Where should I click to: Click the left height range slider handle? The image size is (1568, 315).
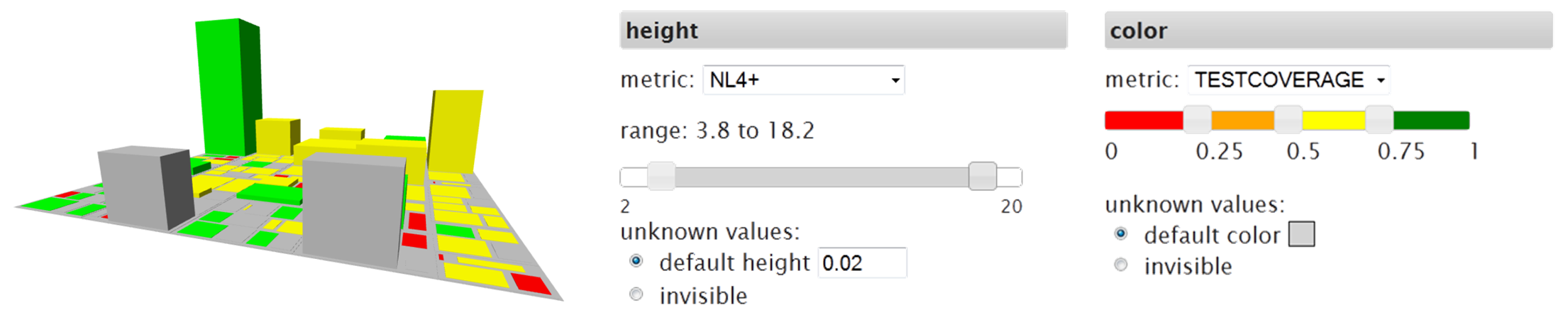tap(661, 176)
